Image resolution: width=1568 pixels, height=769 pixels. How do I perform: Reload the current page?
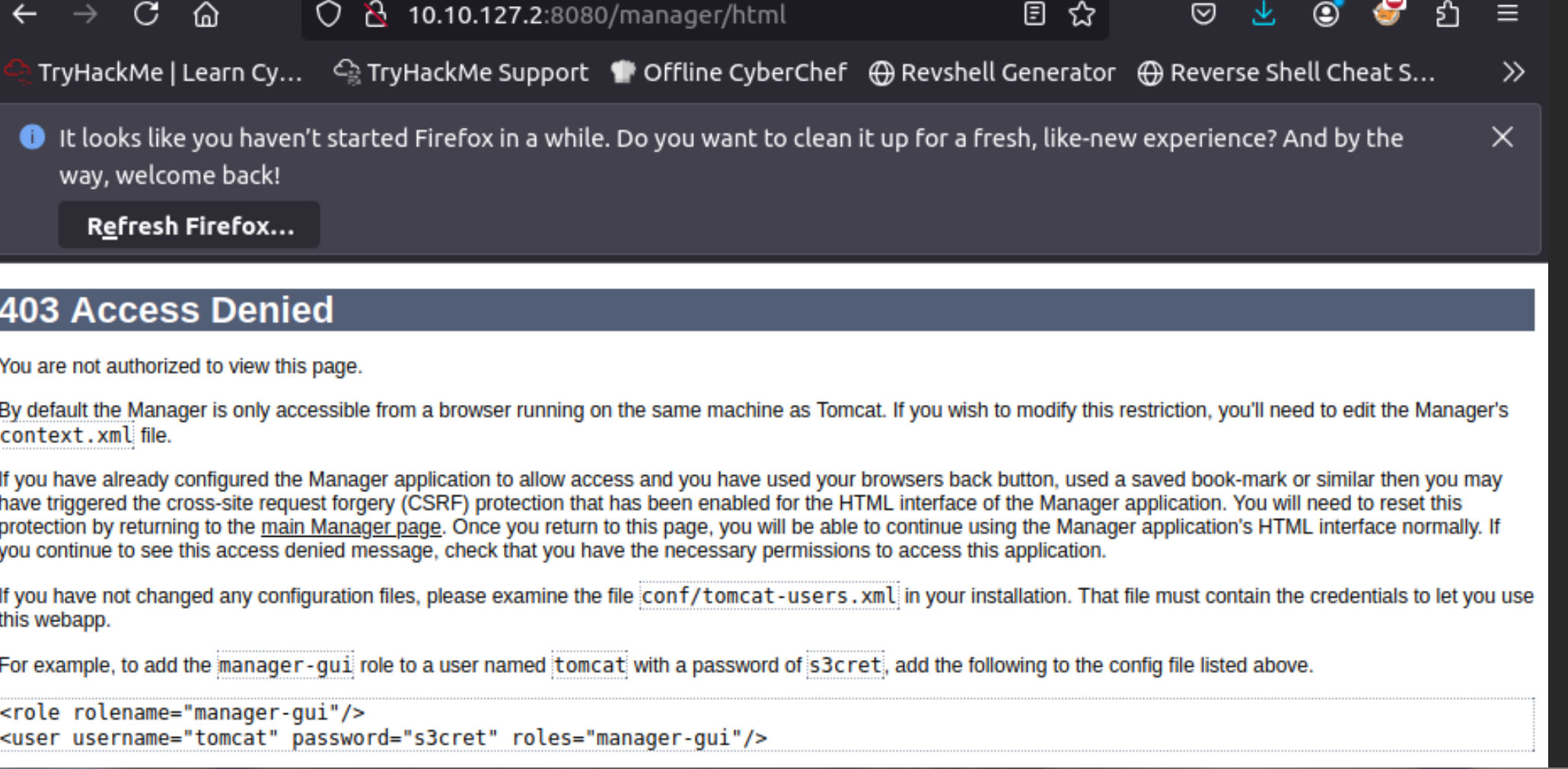146,14
